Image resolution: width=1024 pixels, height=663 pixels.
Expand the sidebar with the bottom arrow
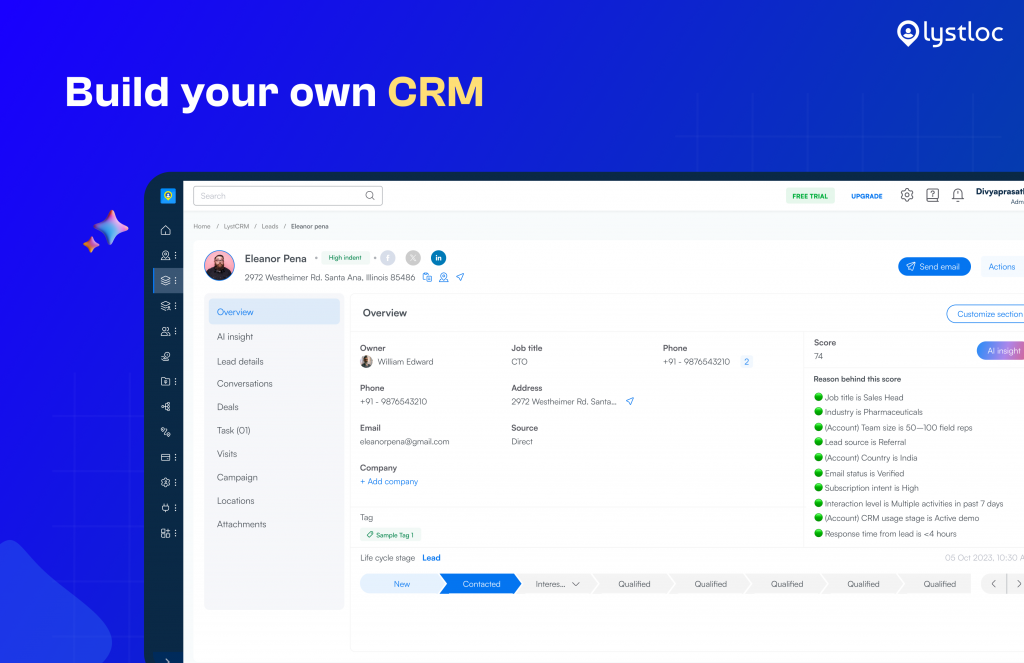click(168, 660)
